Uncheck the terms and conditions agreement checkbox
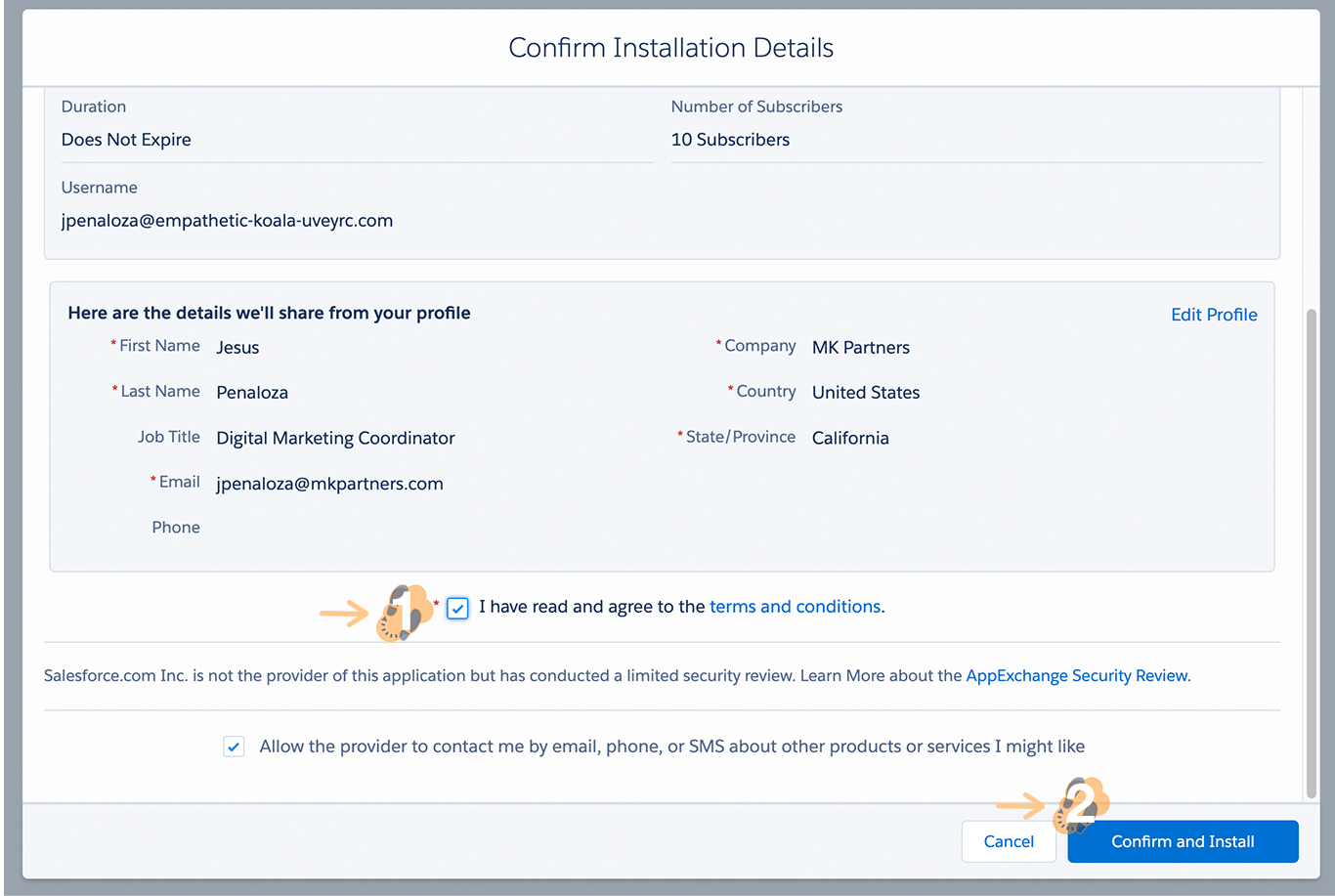This screenshot has width=1335, height=896. pos(457,609)
